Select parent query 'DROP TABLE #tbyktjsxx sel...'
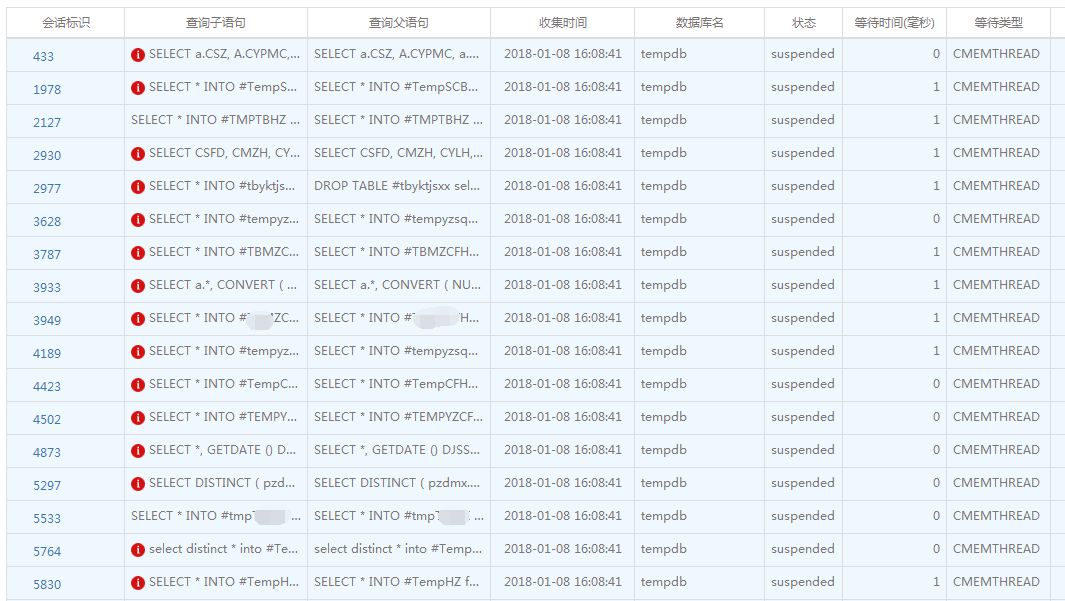The image size is (1065, 601). tap(397, 186)
